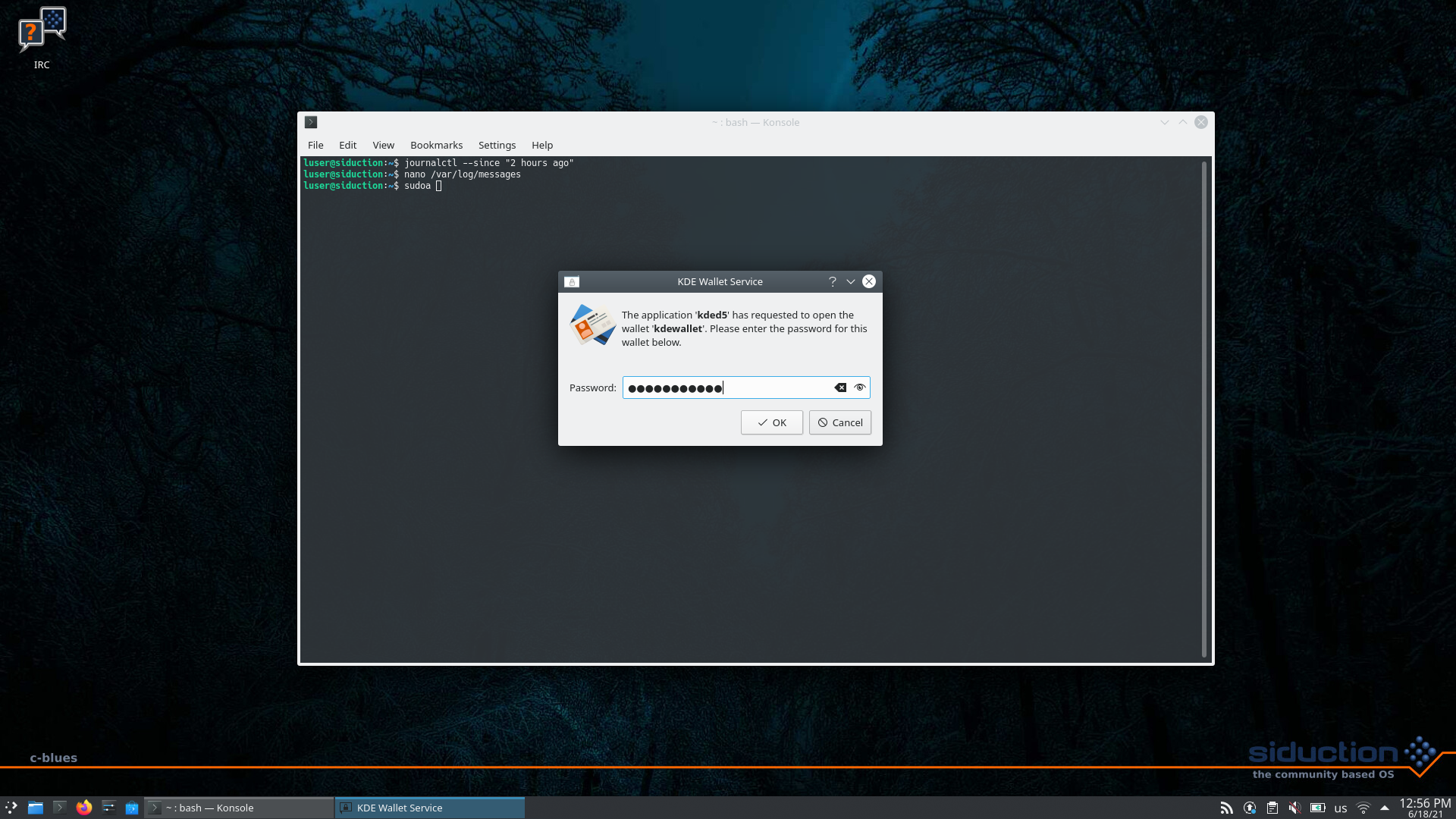Open the clipboard tray icon

(x=1272, y=808)
